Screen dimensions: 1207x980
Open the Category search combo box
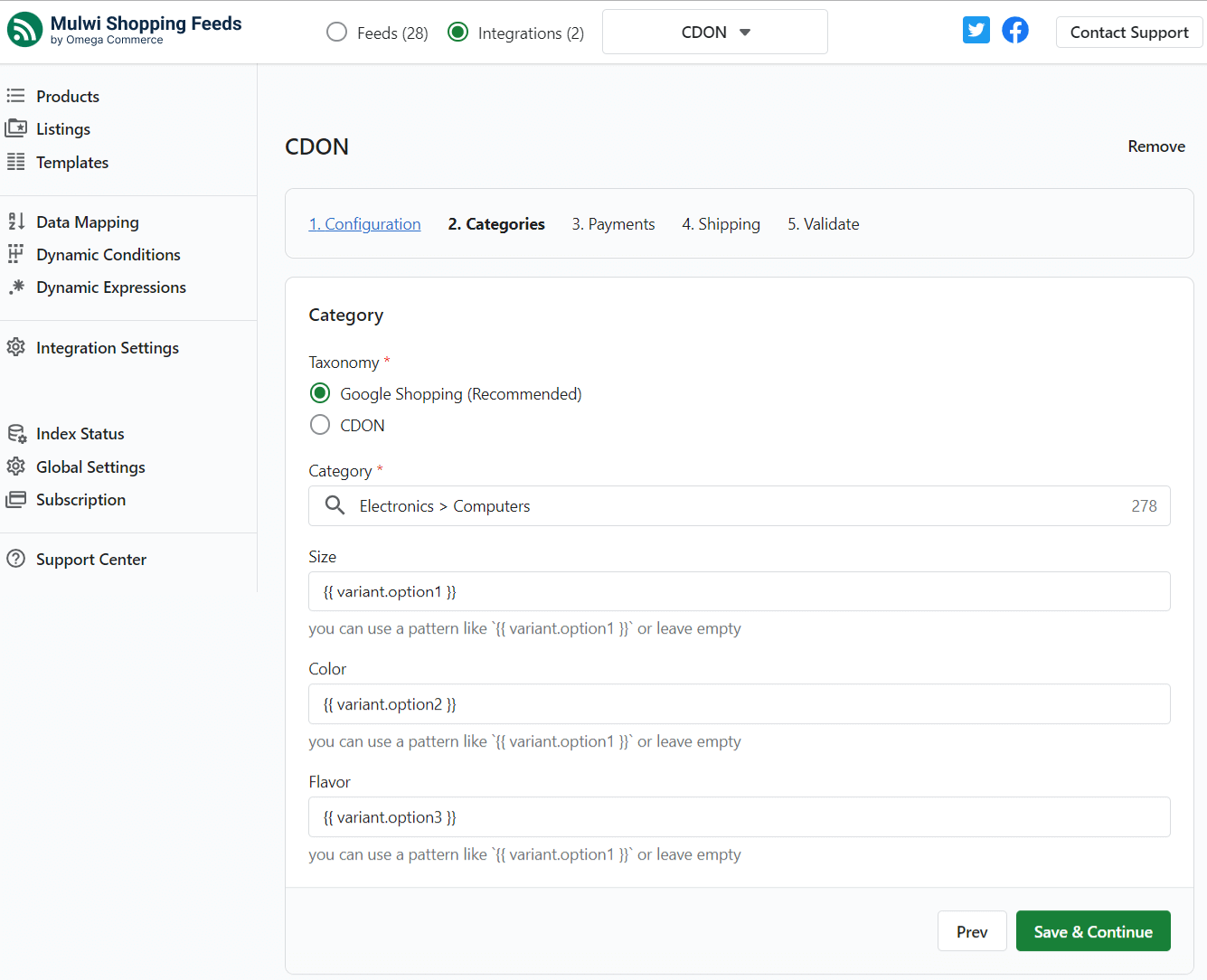(x=740, y=506)
